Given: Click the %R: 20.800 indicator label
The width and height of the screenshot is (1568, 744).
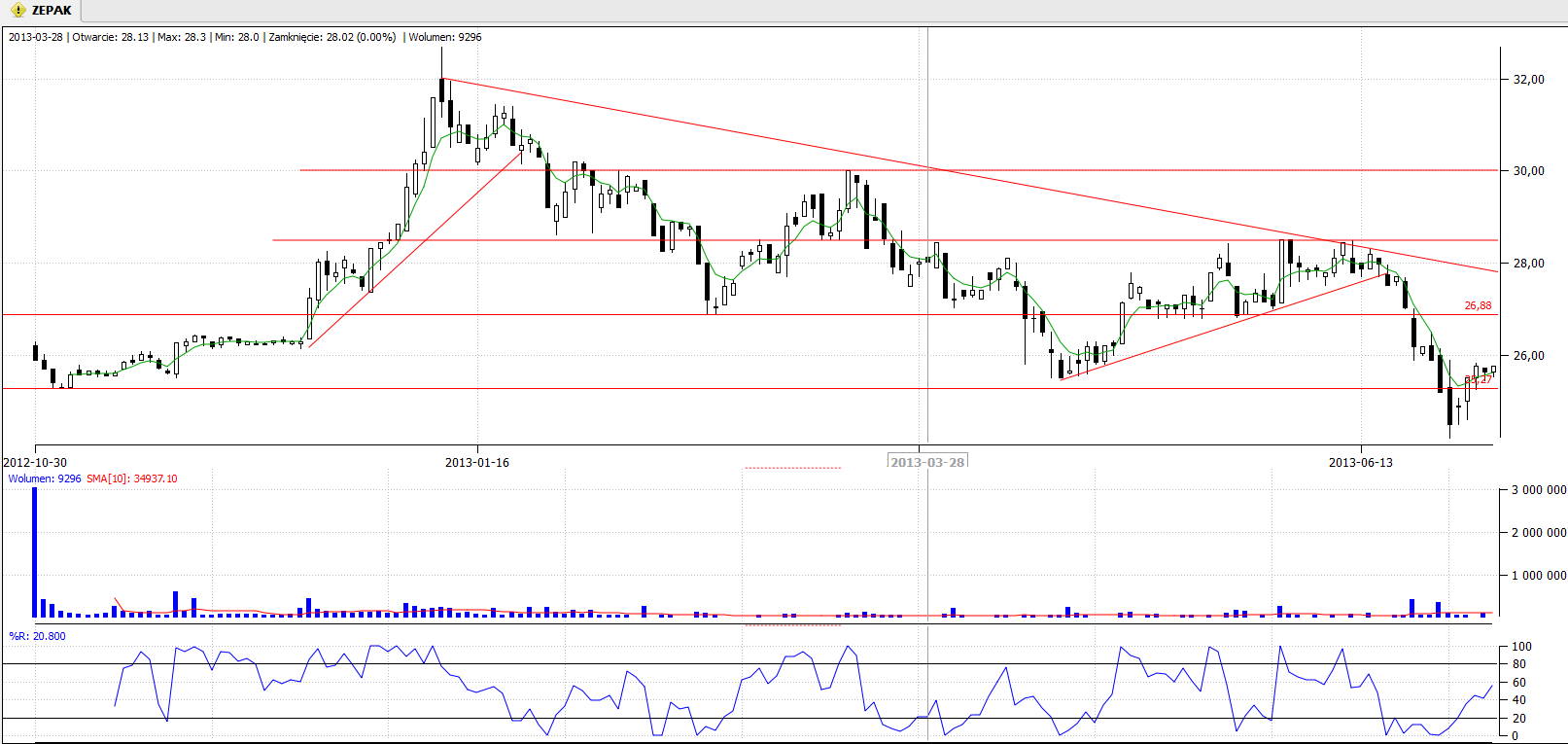Looking at the screenshot, I should [38, 636].
